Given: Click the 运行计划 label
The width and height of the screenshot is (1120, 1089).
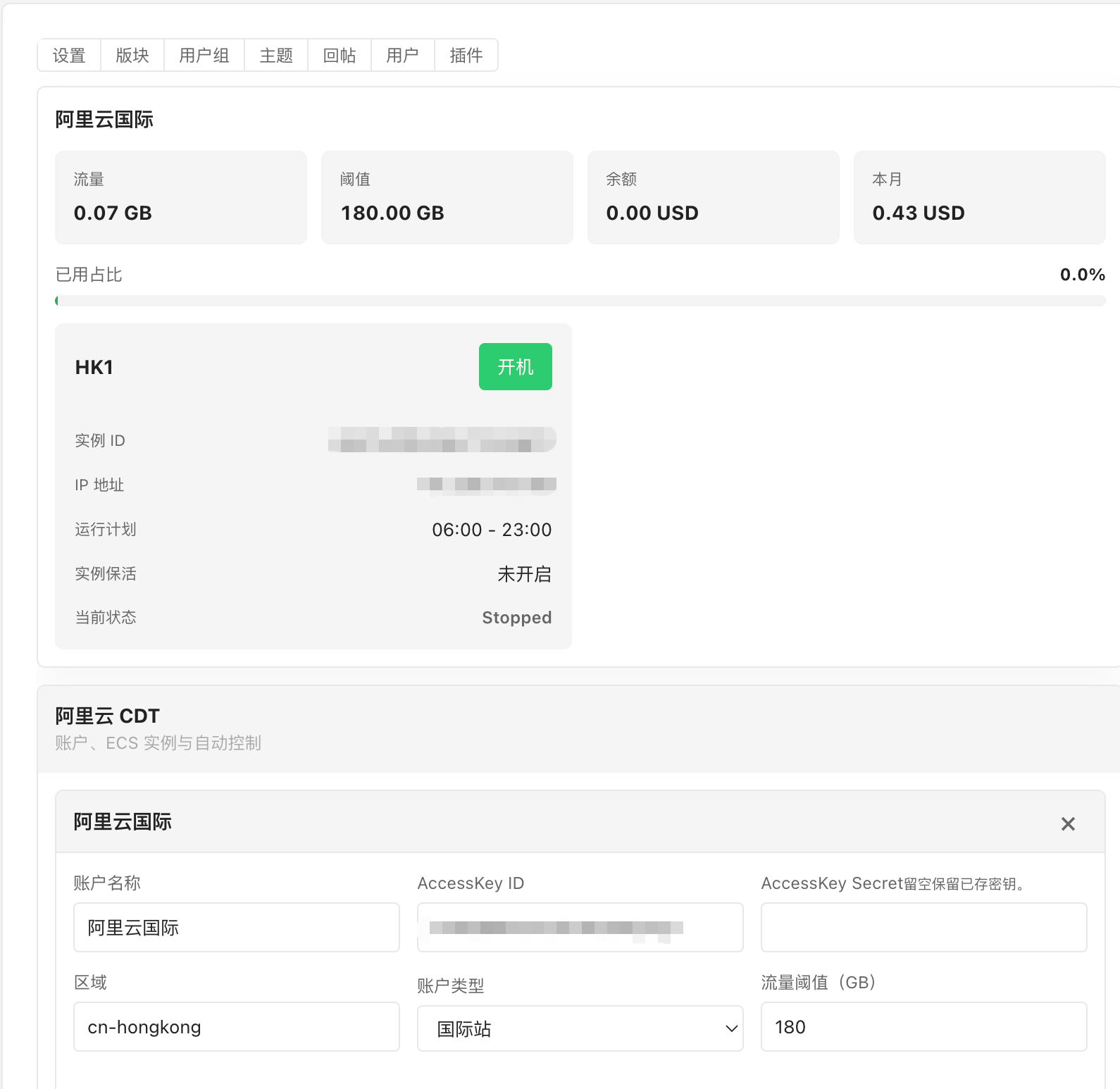Looking at the screenshot, I should pyautogui.click(x=106, y=529).
